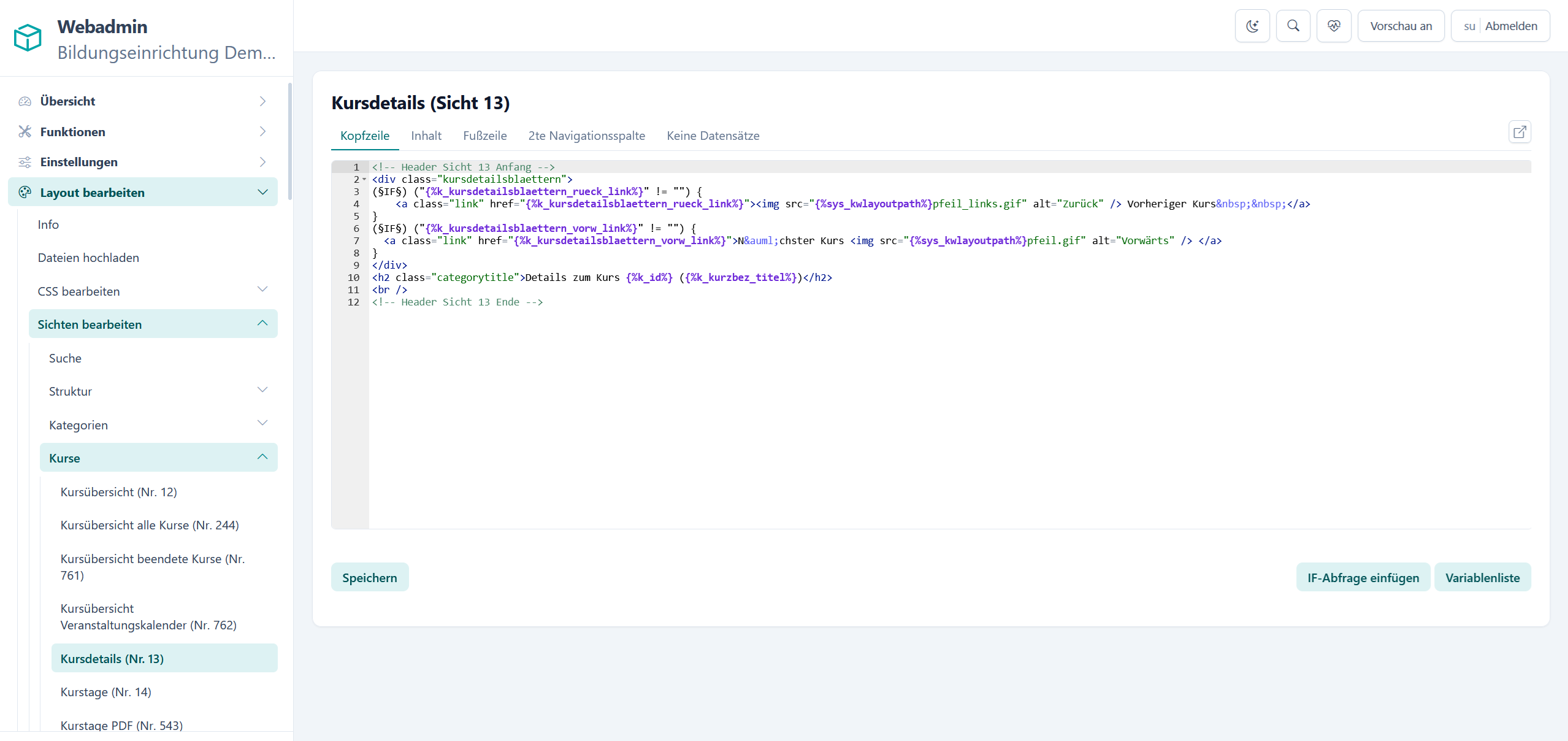
Task: Fold code at line 2 arrow
Action: 364,179
